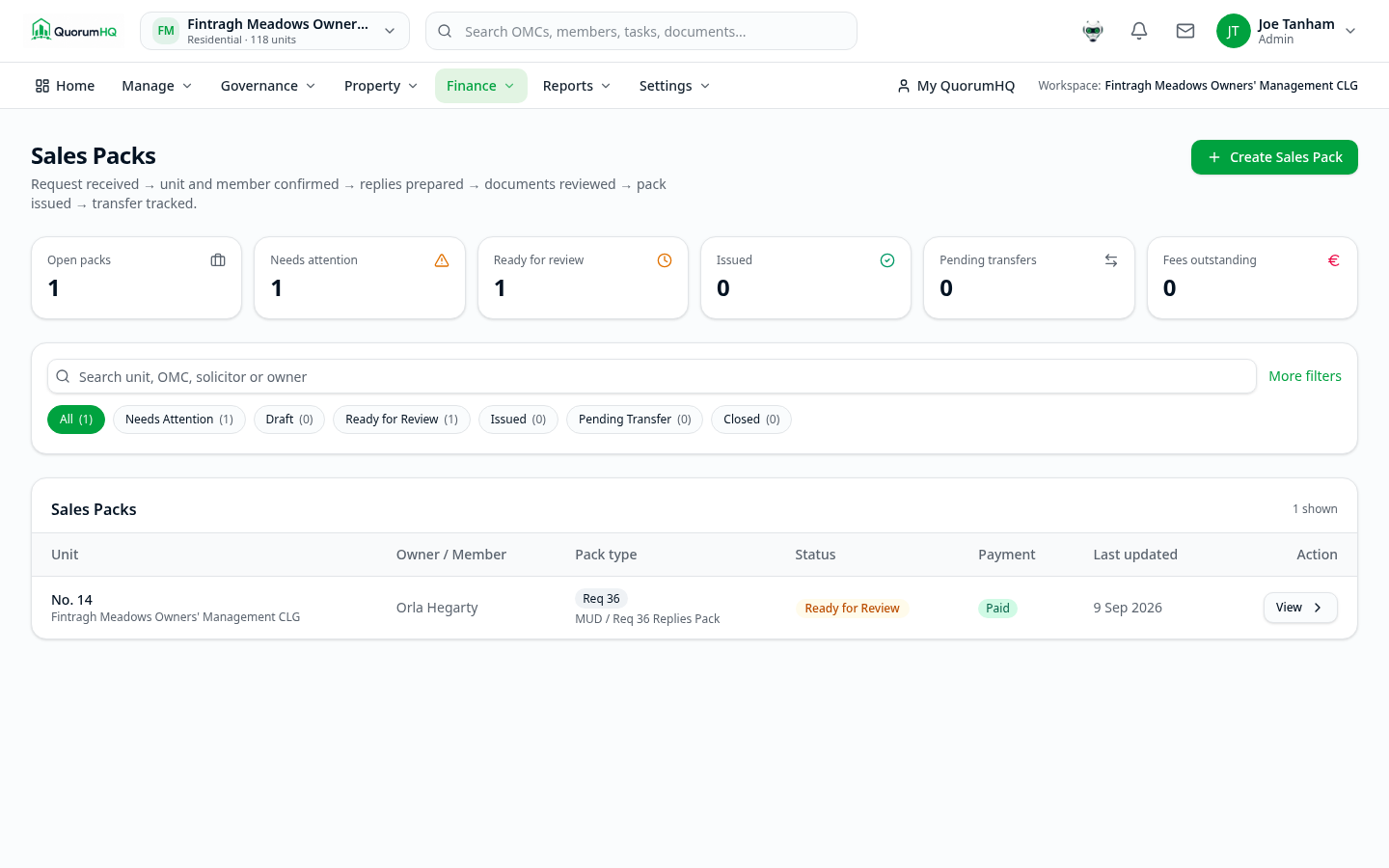
Task: Click the Create Sales Pack button
Action: click(1274, 157)
